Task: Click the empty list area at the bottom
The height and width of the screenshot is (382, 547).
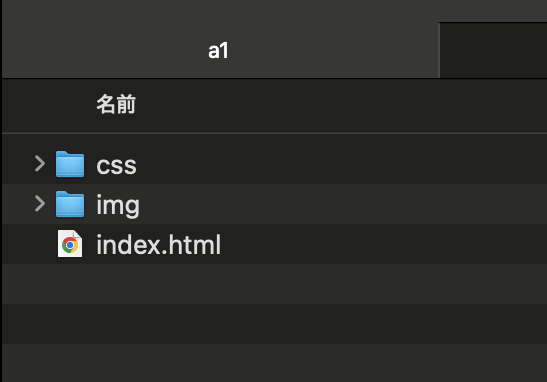Action: coord(275,363)
